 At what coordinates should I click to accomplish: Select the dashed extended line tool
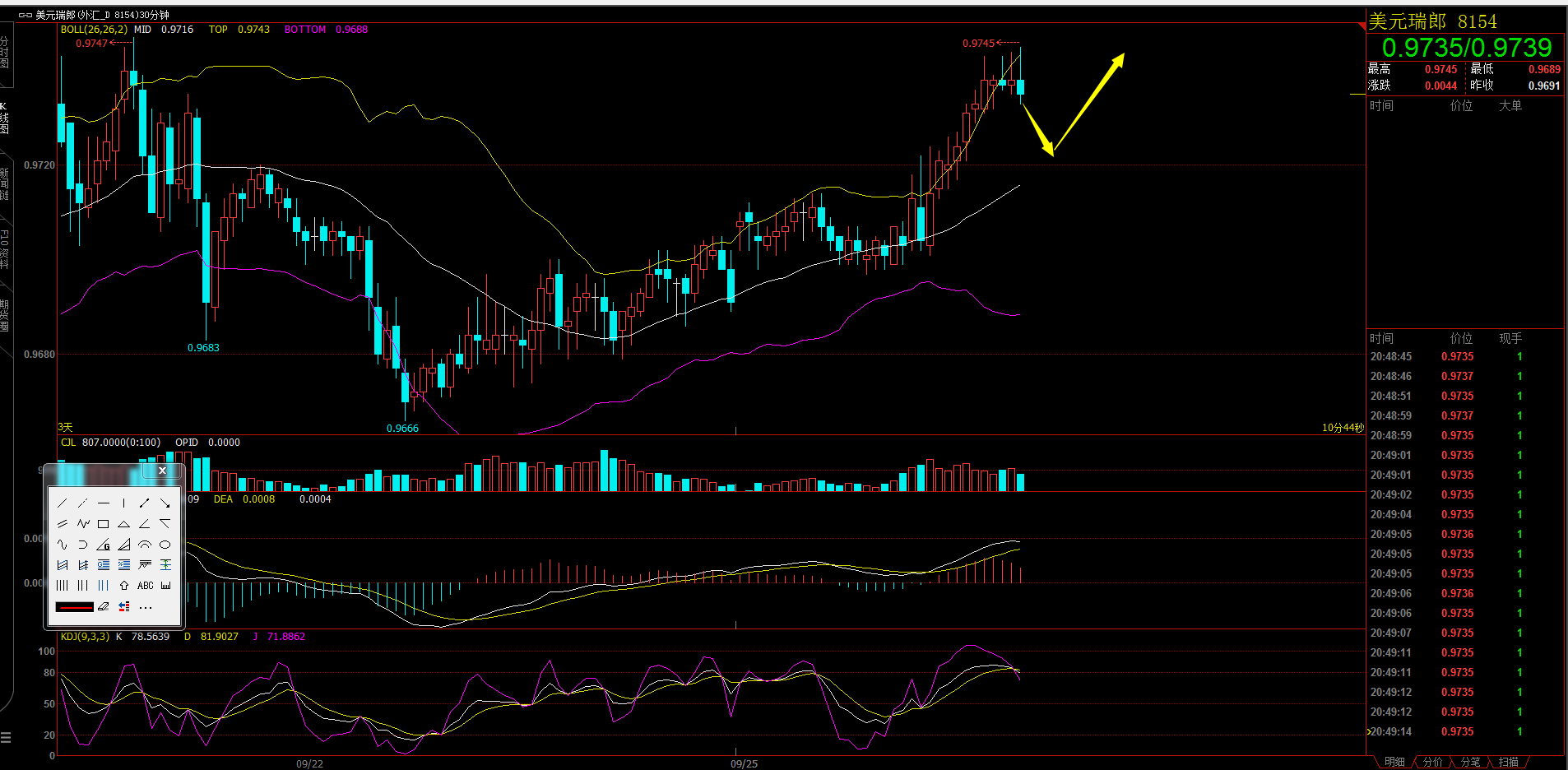(83, 503)
